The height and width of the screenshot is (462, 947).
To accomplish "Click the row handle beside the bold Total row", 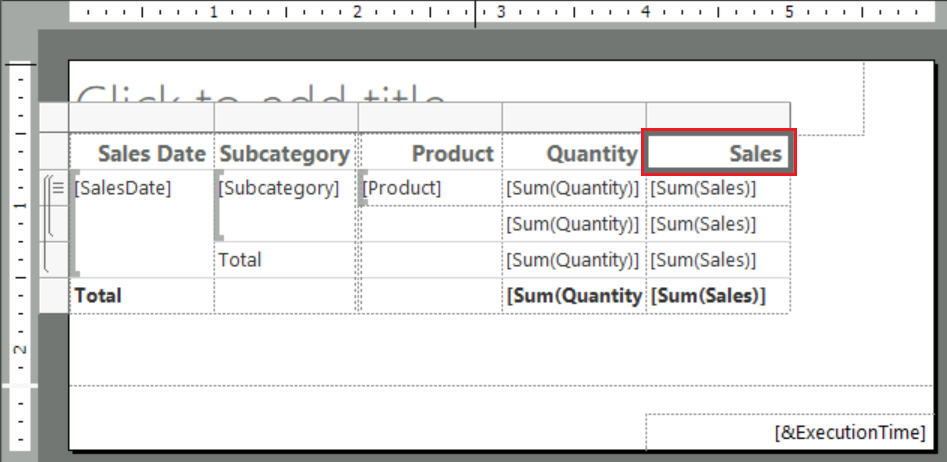I will [53, 296].
